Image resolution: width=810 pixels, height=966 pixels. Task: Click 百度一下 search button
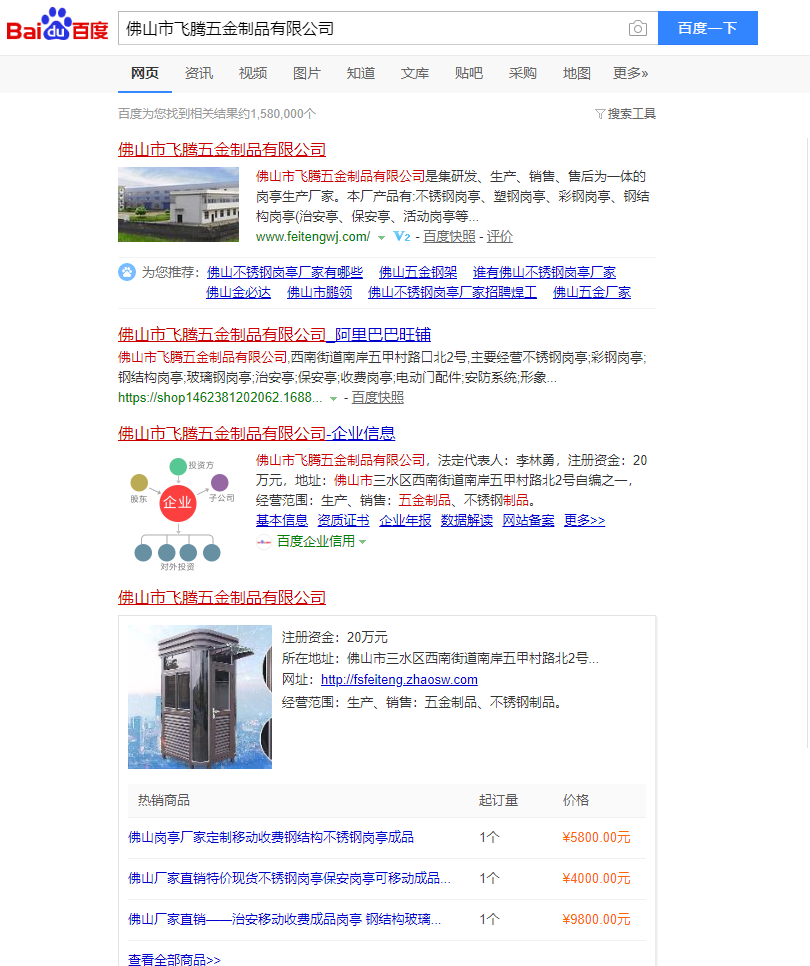point(708,28)
